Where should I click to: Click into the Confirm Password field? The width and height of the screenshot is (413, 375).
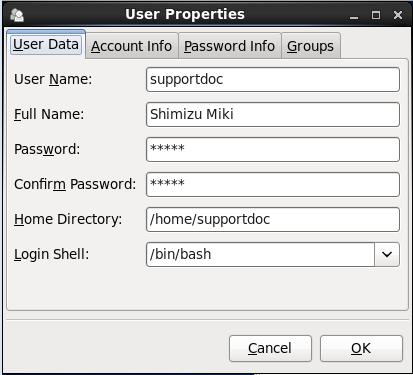click(273, 184)
